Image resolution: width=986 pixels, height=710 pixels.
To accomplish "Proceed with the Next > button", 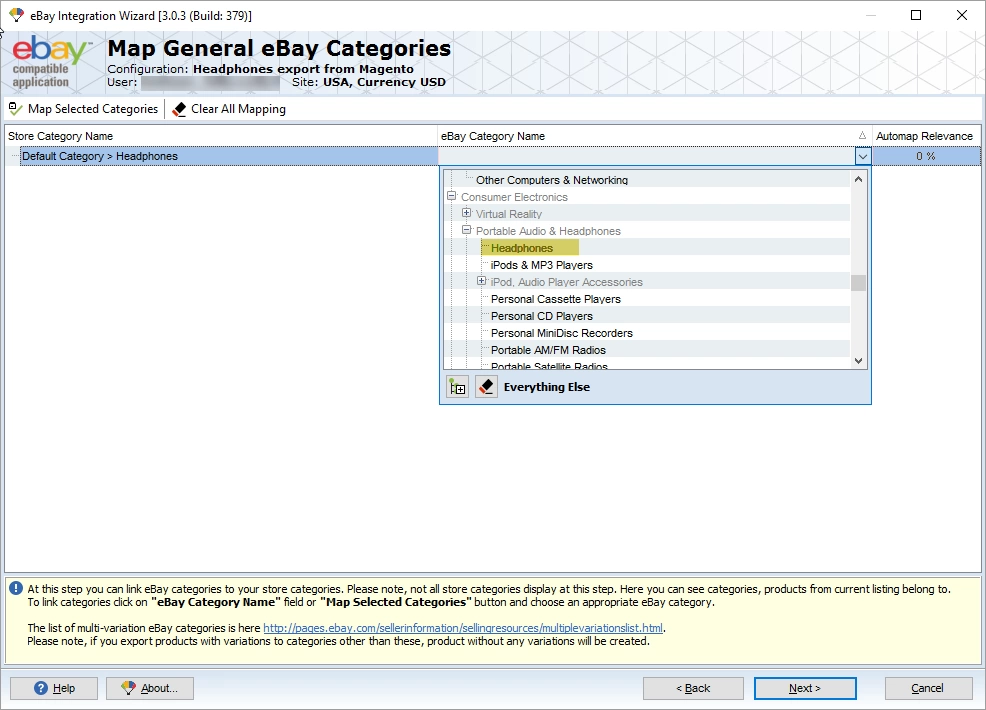I will 805,688.
